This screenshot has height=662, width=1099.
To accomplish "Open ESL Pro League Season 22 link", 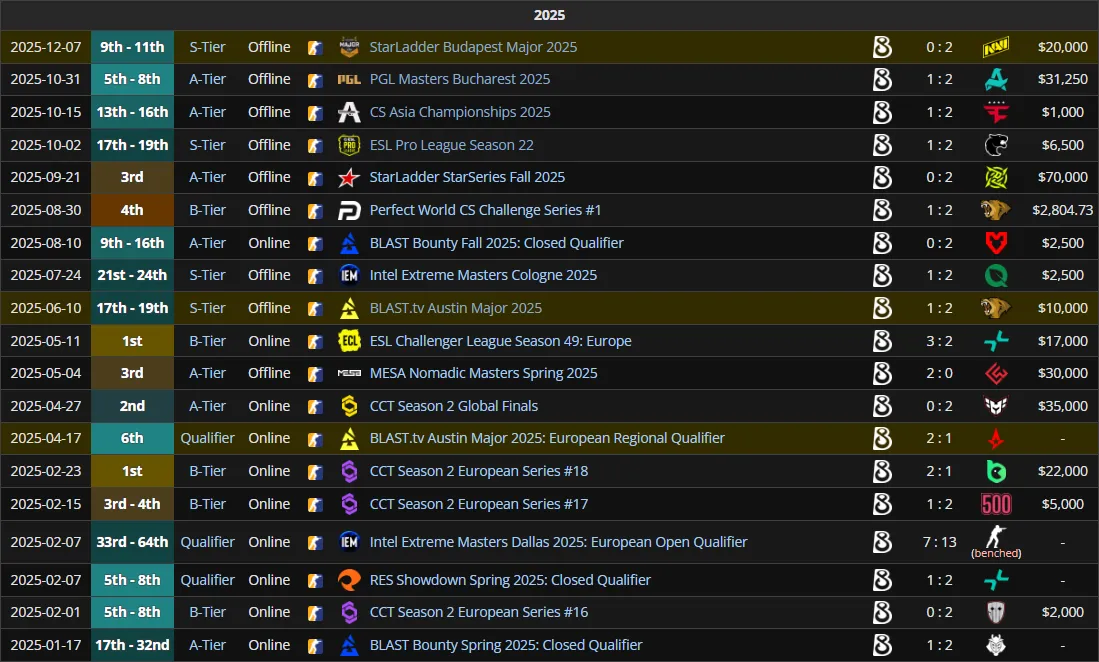I will (451, 145).
